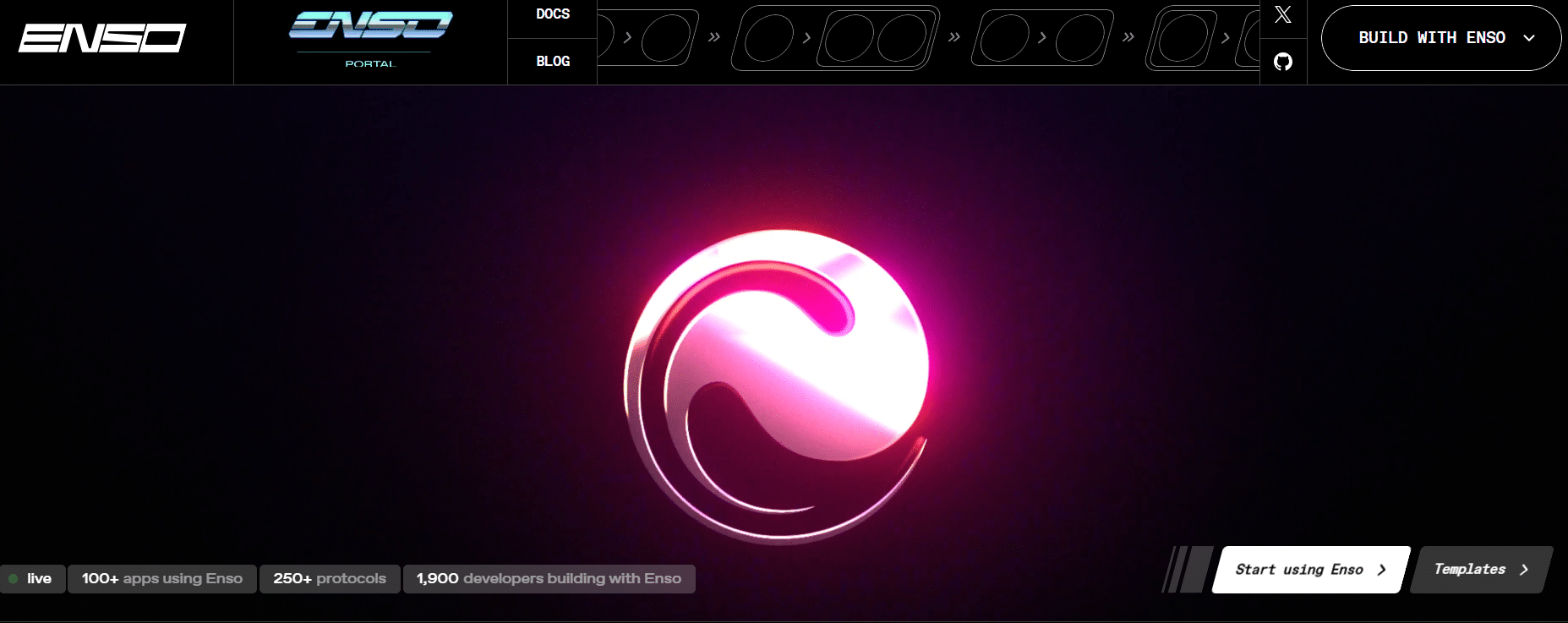Click the glowing pink Enso orb
This screenshot has width=1568, height=623.
click(778, 385)
